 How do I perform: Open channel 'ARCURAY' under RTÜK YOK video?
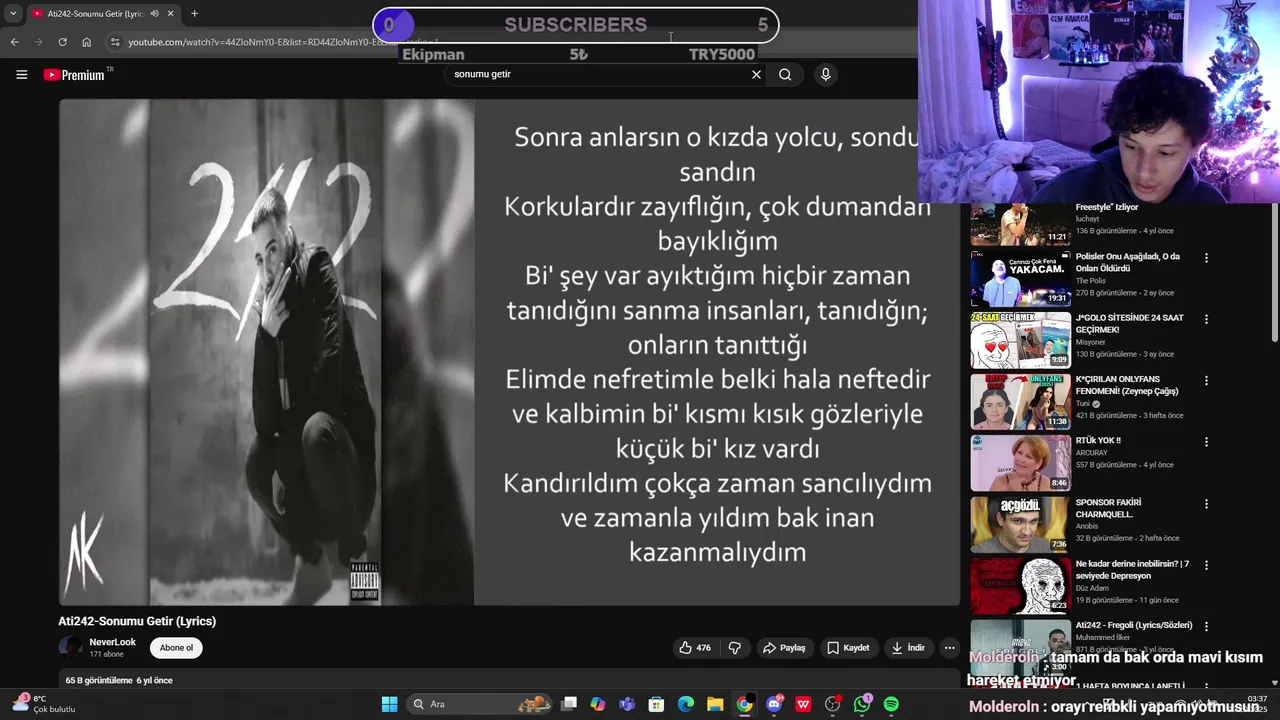pyautogui.click(x=1092, y=453)
